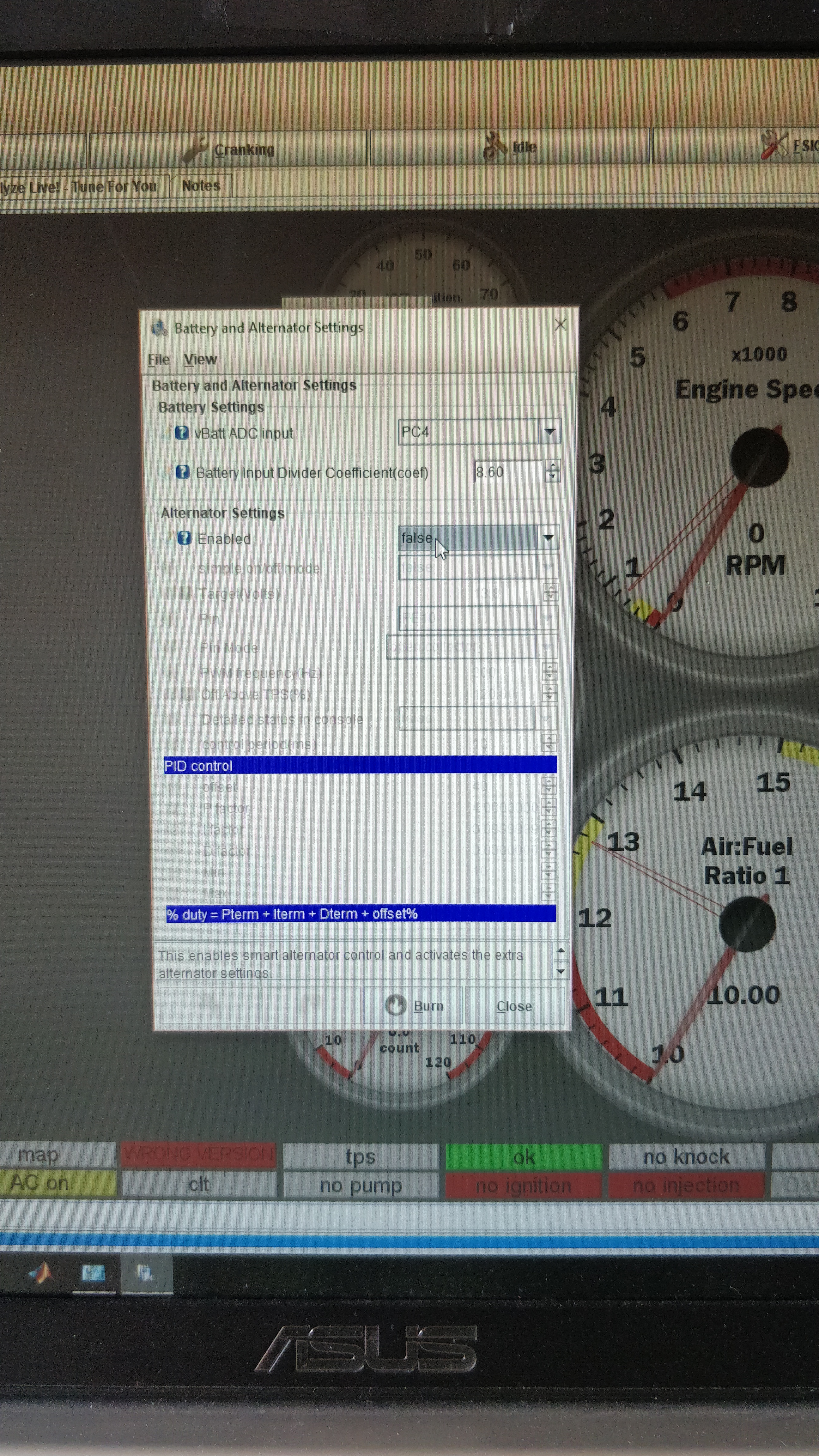Click the PID Max stepper
This screenshot has height=1456, width=819.
[x=549, y=892]
